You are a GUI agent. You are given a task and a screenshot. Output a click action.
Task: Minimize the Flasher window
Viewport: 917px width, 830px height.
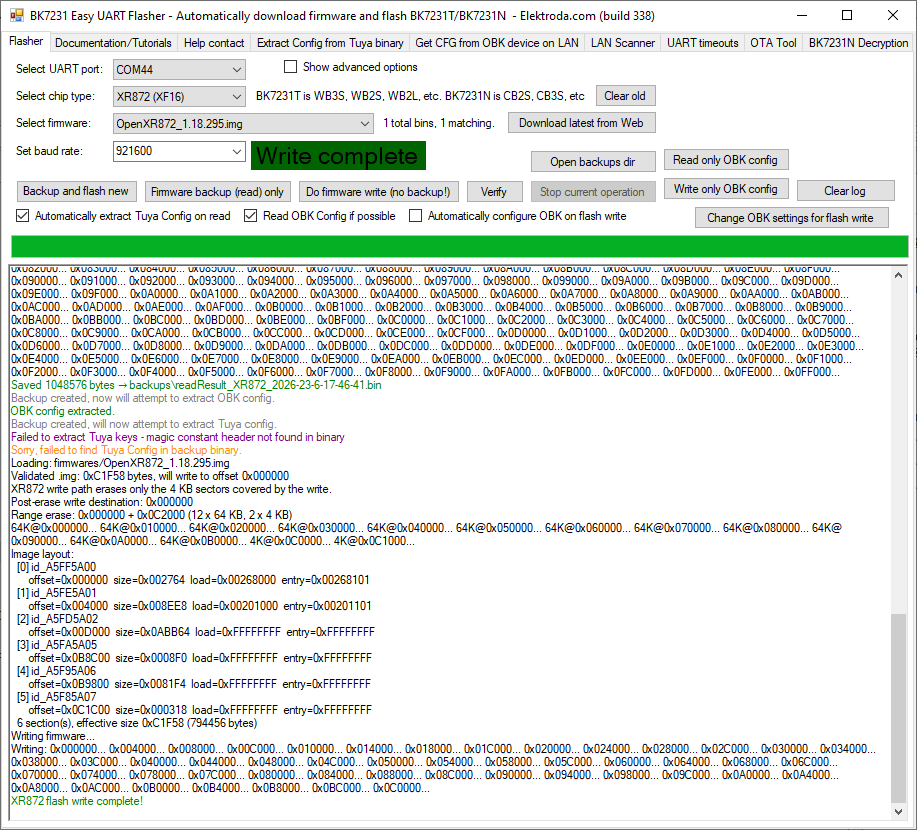[802, 15]
